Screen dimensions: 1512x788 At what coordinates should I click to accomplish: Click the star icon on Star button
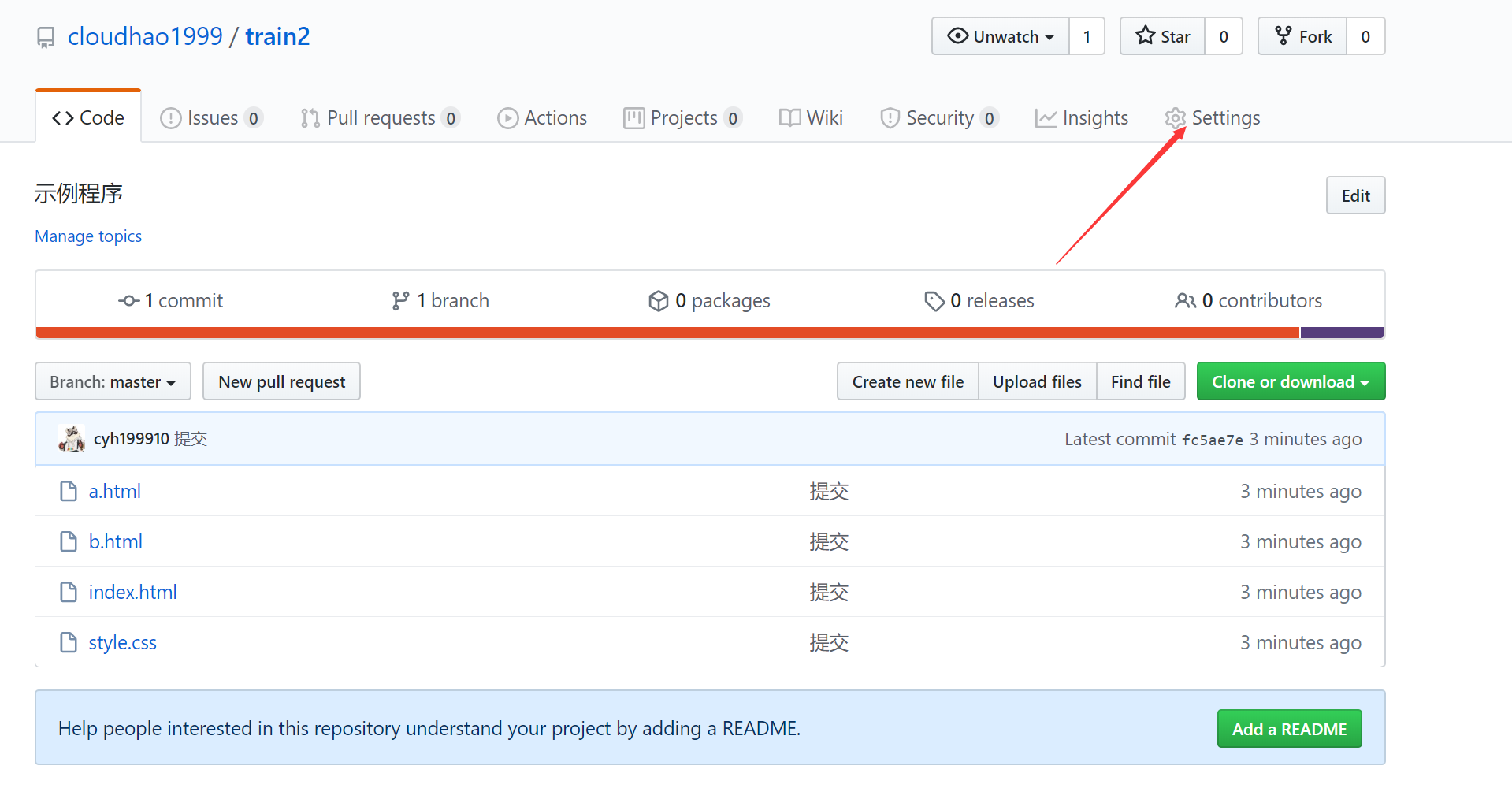point(1145,35)
